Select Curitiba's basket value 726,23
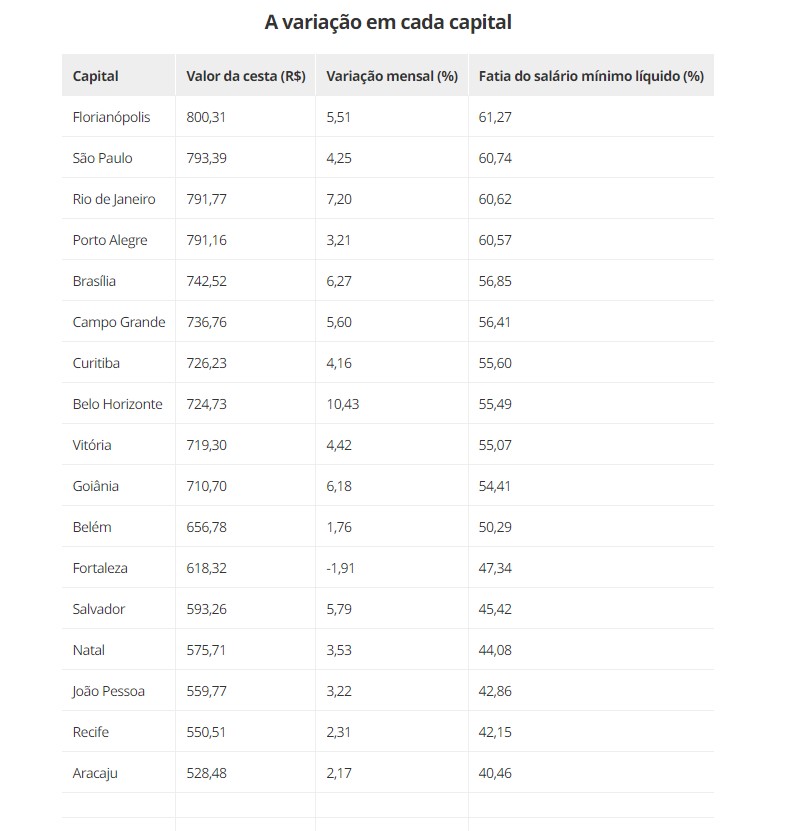The image size is (799, 831). pyautogui.click(x=207, y=363)
